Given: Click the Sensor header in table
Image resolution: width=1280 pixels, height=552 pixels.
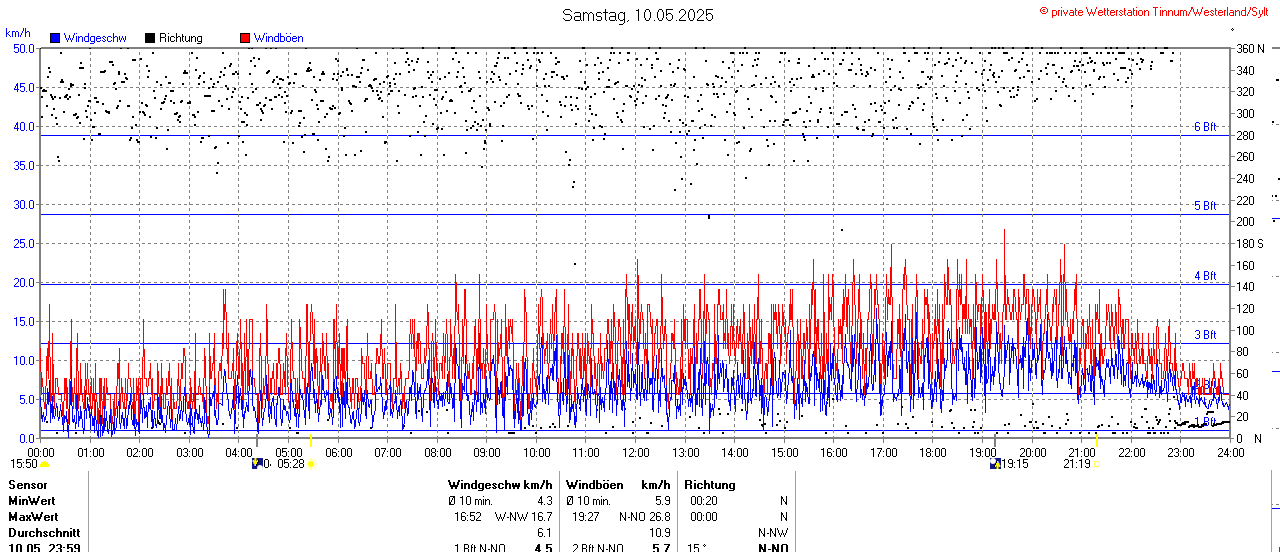Looking at the screenshot, I should [27, 485].
